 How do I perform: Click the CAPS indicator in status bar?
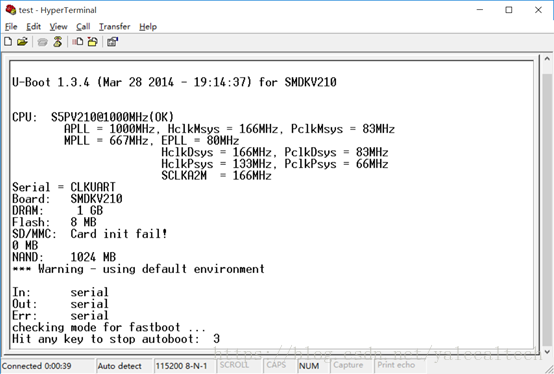[276, 365]
